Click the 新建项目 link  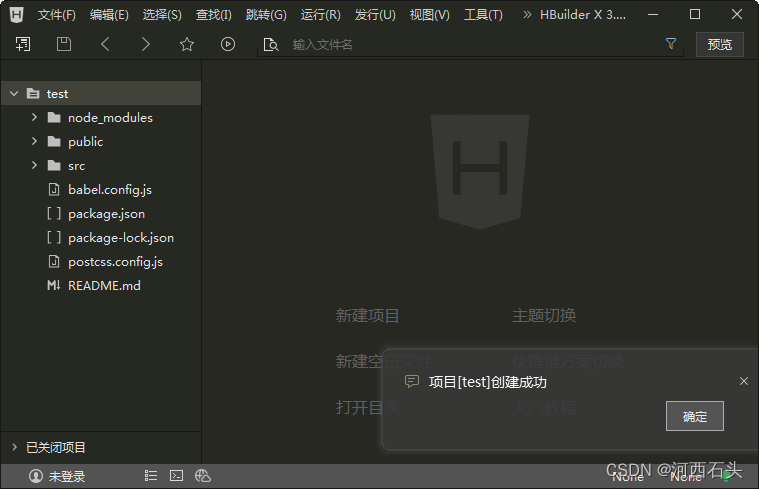click(367, 316)
